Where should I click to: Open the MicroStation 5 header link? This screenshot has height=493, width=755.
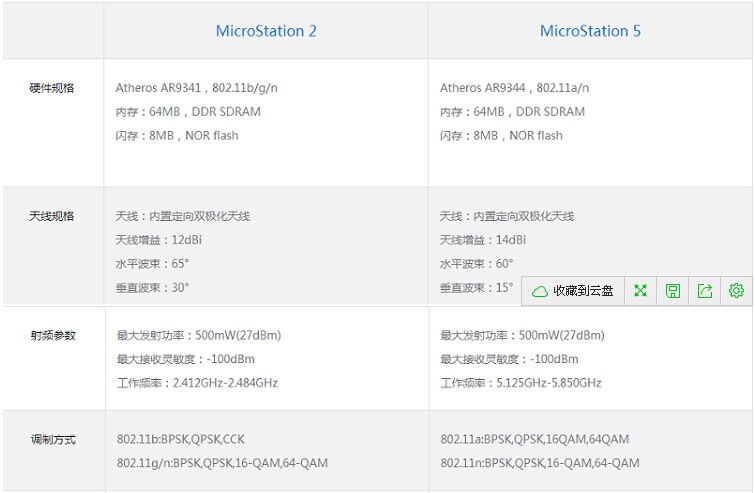coord(590,31)
